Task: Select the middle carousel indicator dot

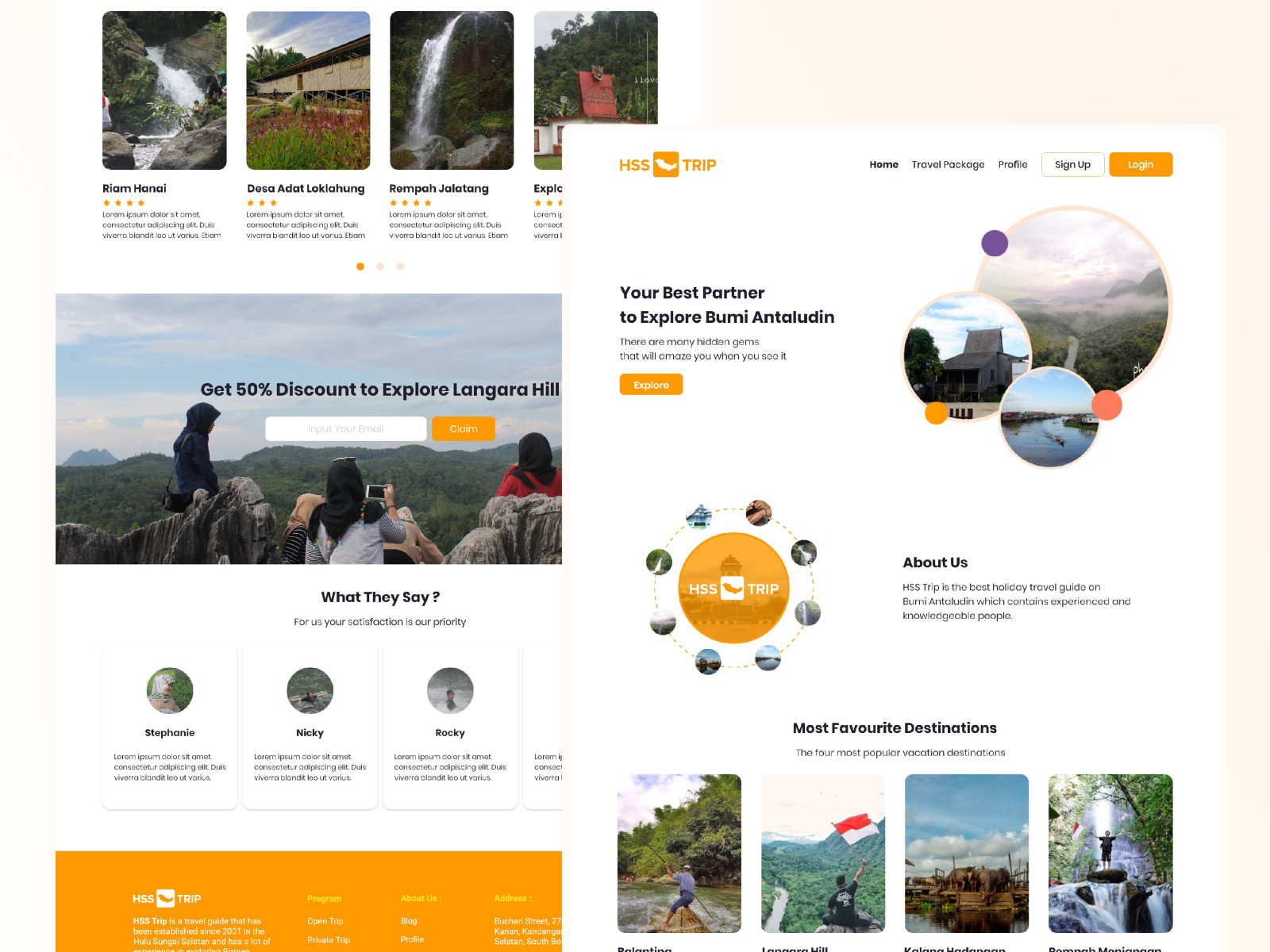Action: 380,267
